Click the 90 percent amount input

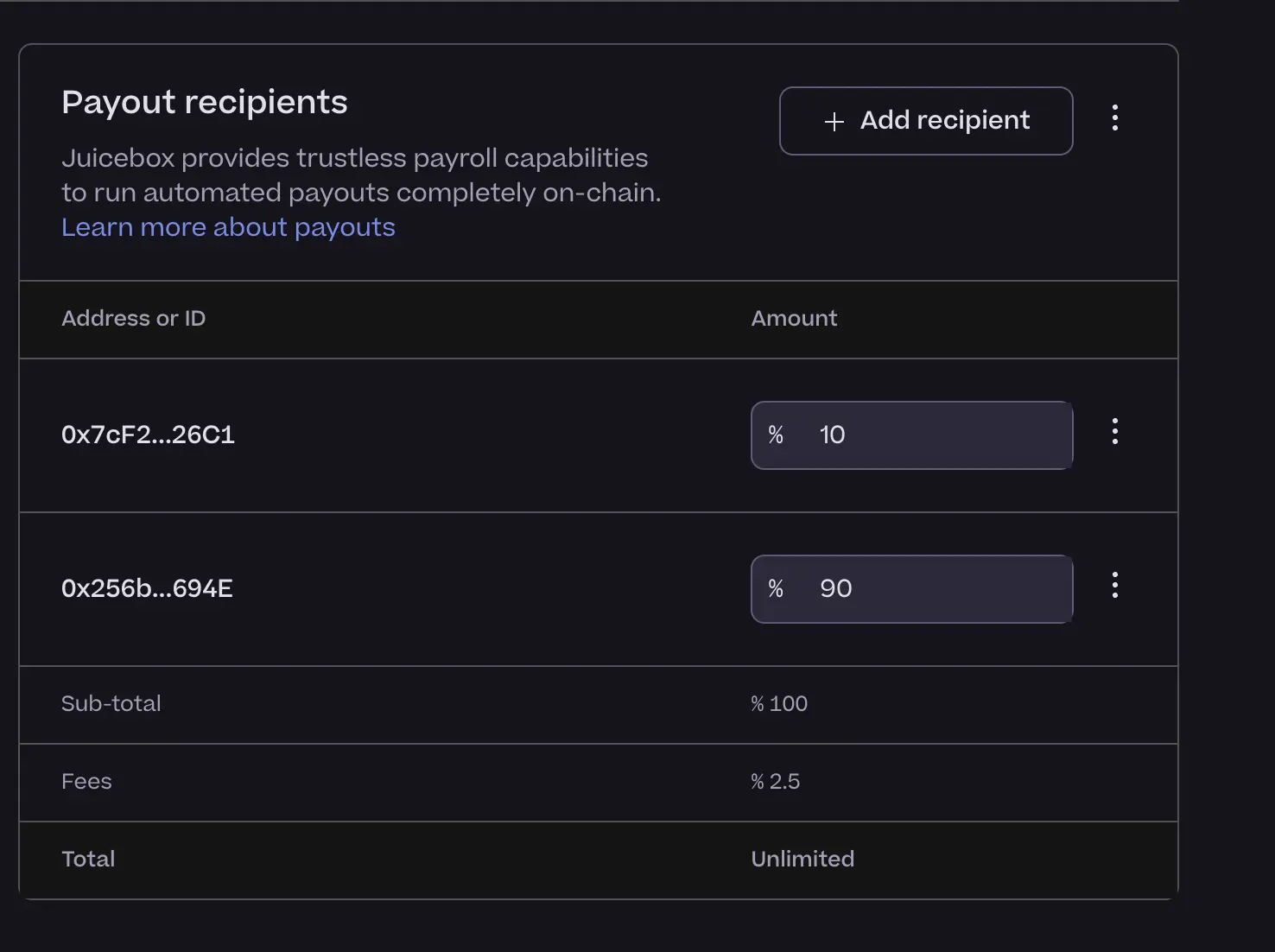click(933, 588)
